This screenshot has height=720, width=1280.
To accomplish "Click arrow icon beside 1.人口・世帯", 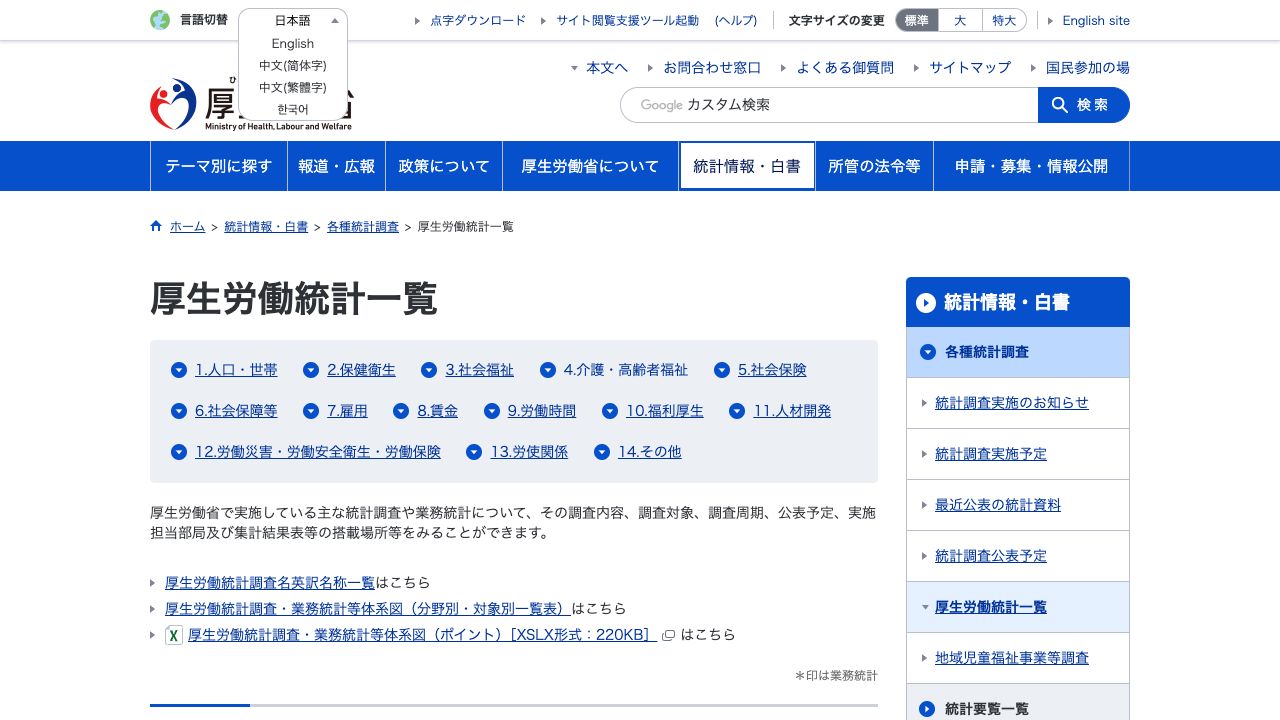I will click(179, 370).
